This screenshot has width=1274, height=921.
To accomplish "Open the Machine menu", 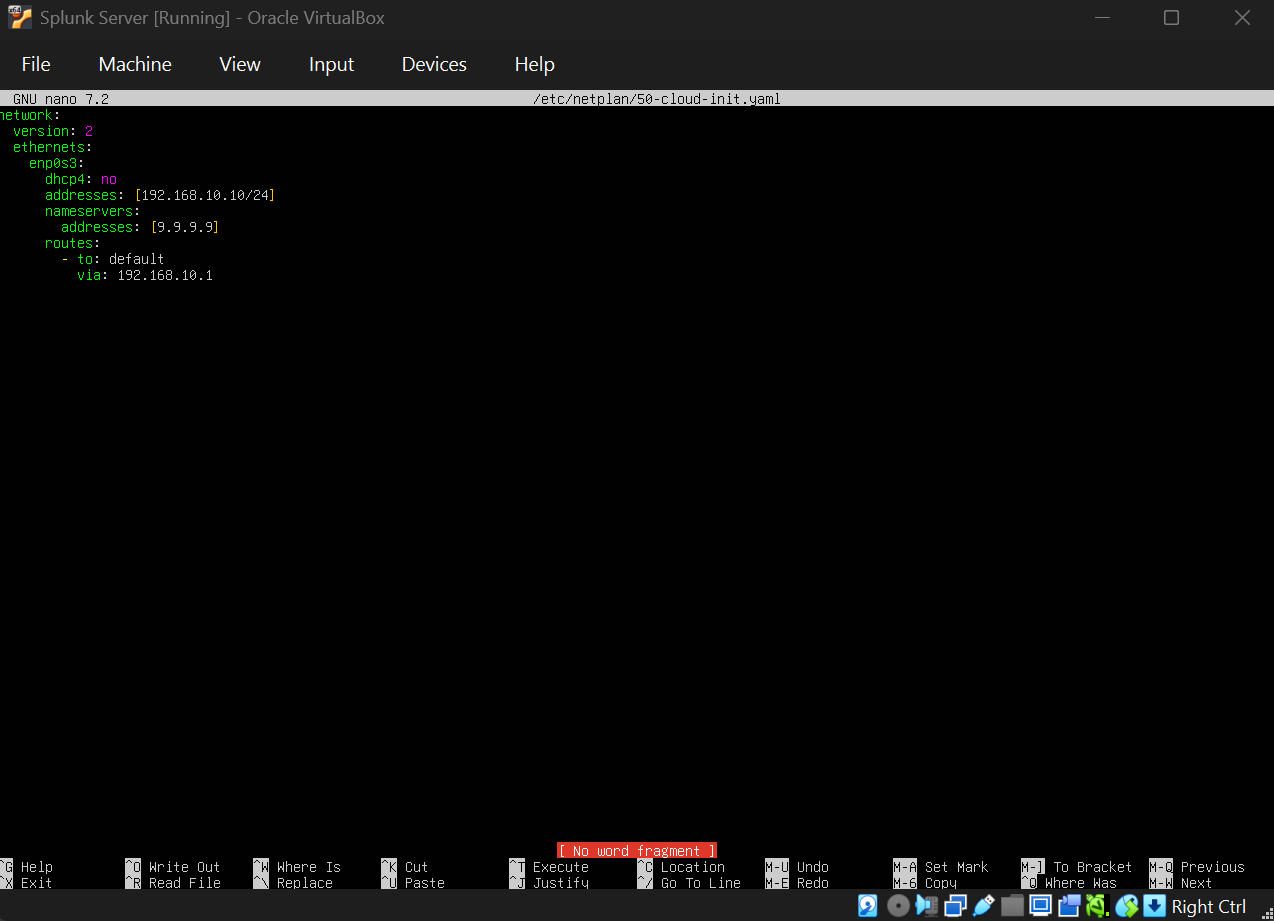I will pos(134,64).
